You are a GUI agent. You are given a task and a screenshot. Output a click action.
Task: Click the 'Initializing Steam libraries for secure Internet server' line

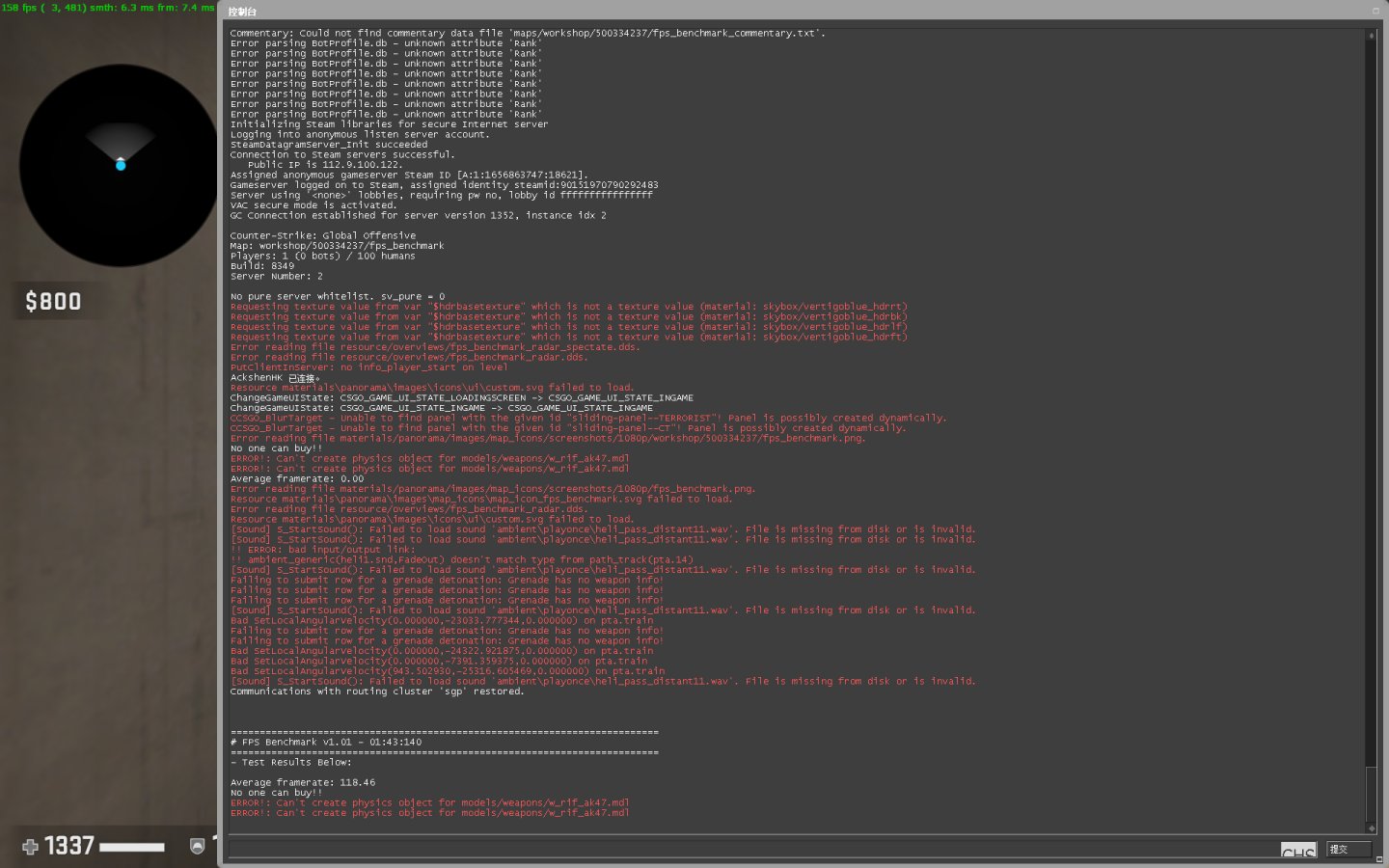(389, 124)
